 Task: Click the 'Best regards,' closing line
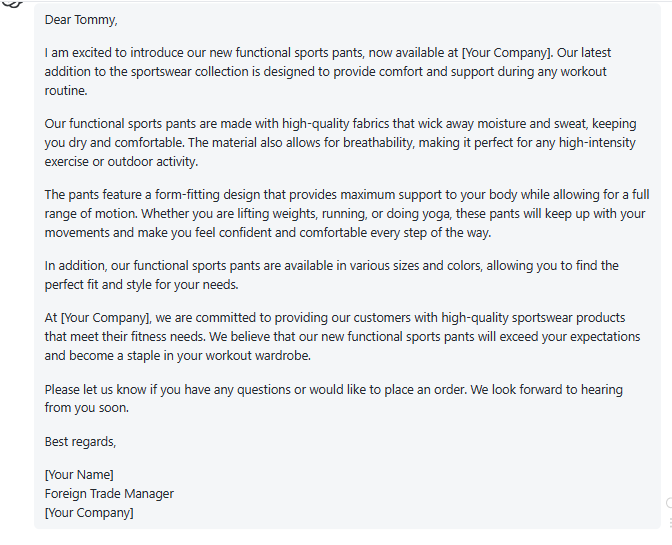pos(80,442)
